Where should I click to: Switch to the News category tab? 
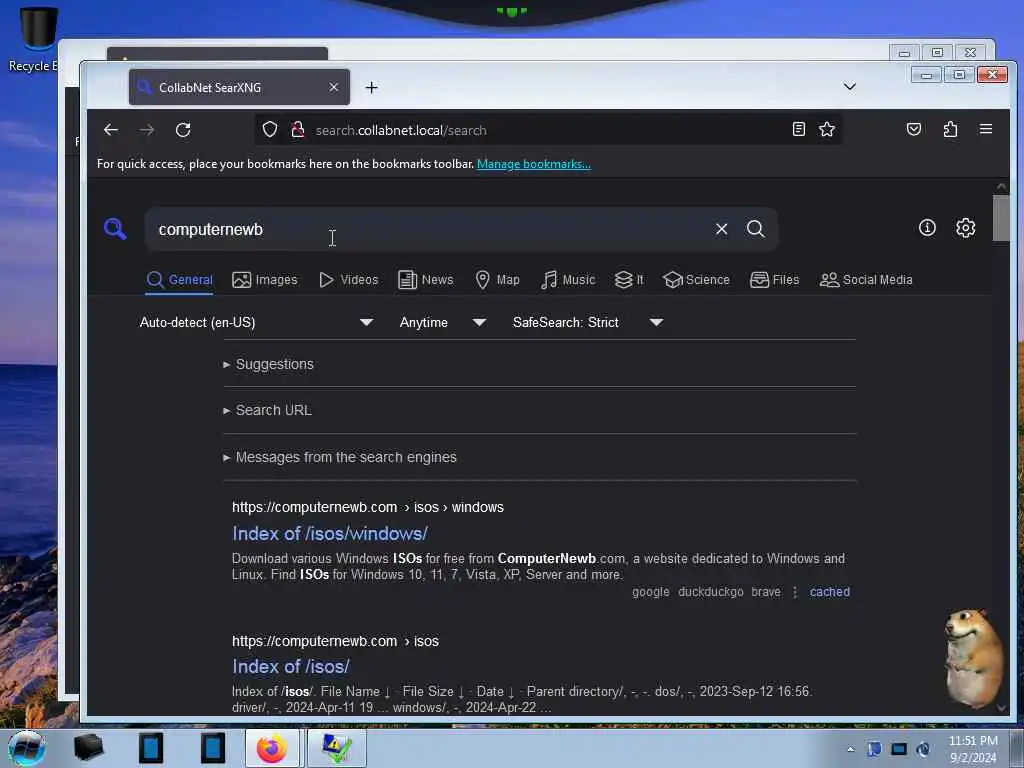coord(426,280)
